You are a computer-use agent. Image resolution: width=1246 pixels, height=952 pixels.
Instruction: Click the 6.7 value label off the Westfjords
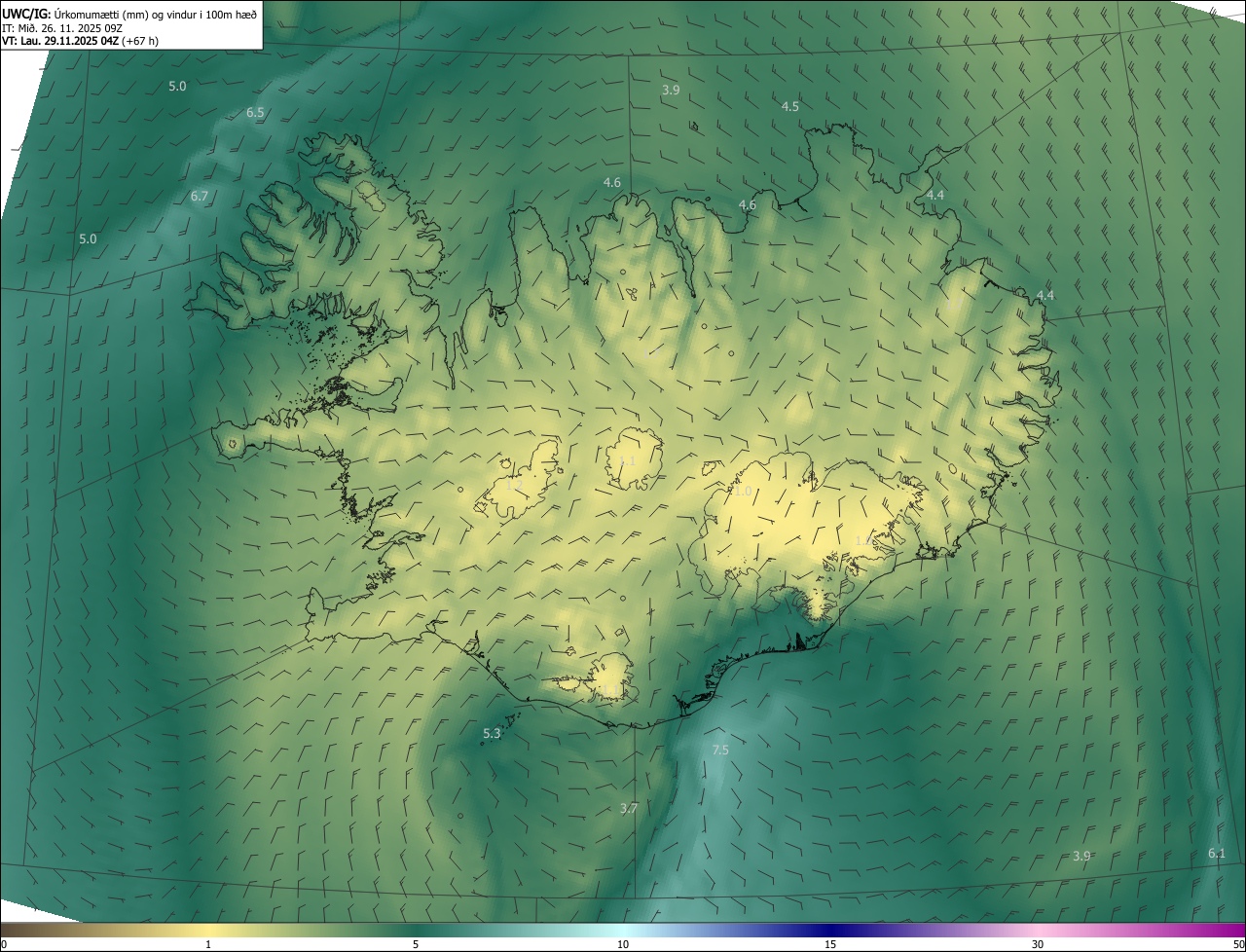coord(200,197)
